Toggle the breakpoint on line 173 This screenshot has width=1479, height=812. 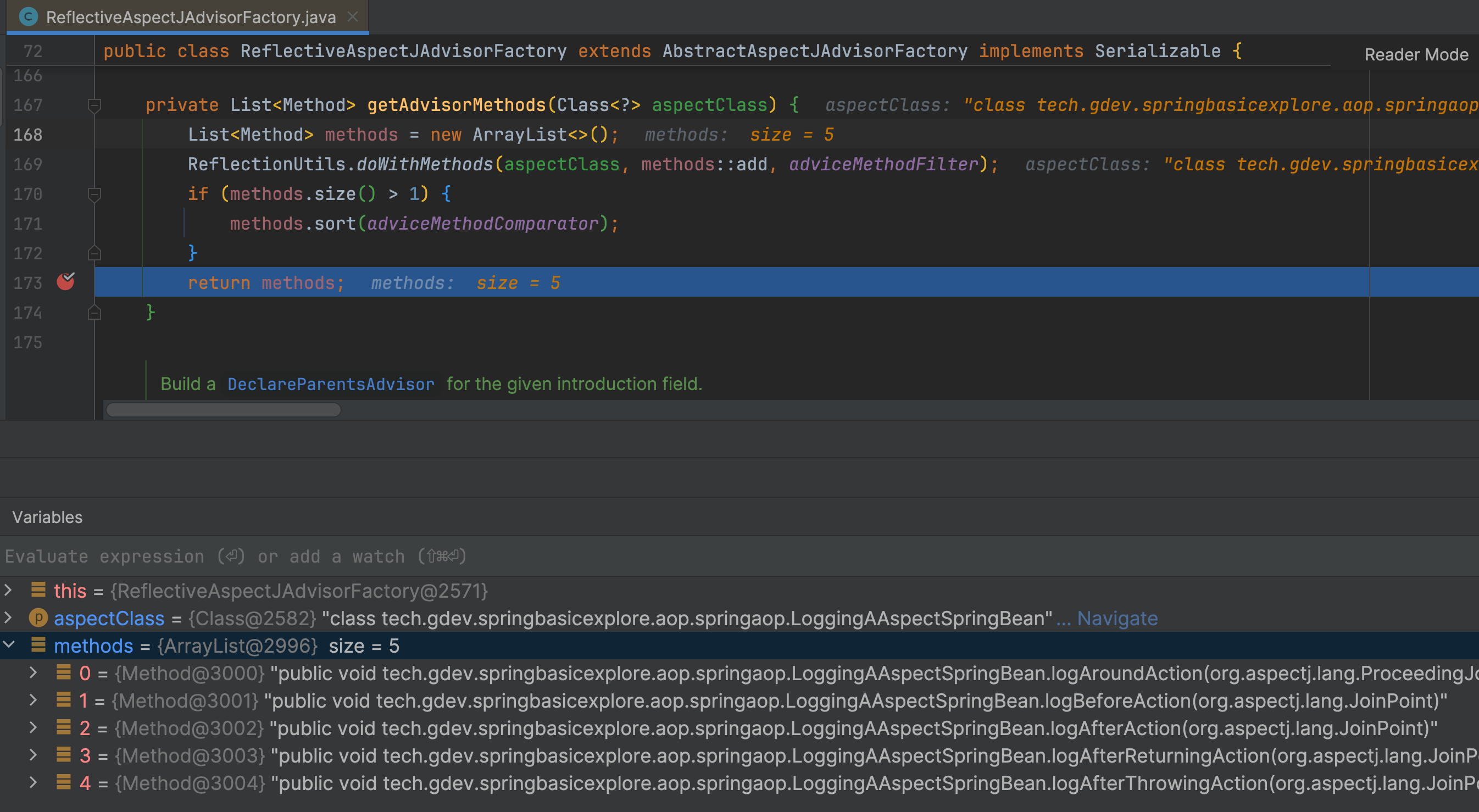click(65, 281)
